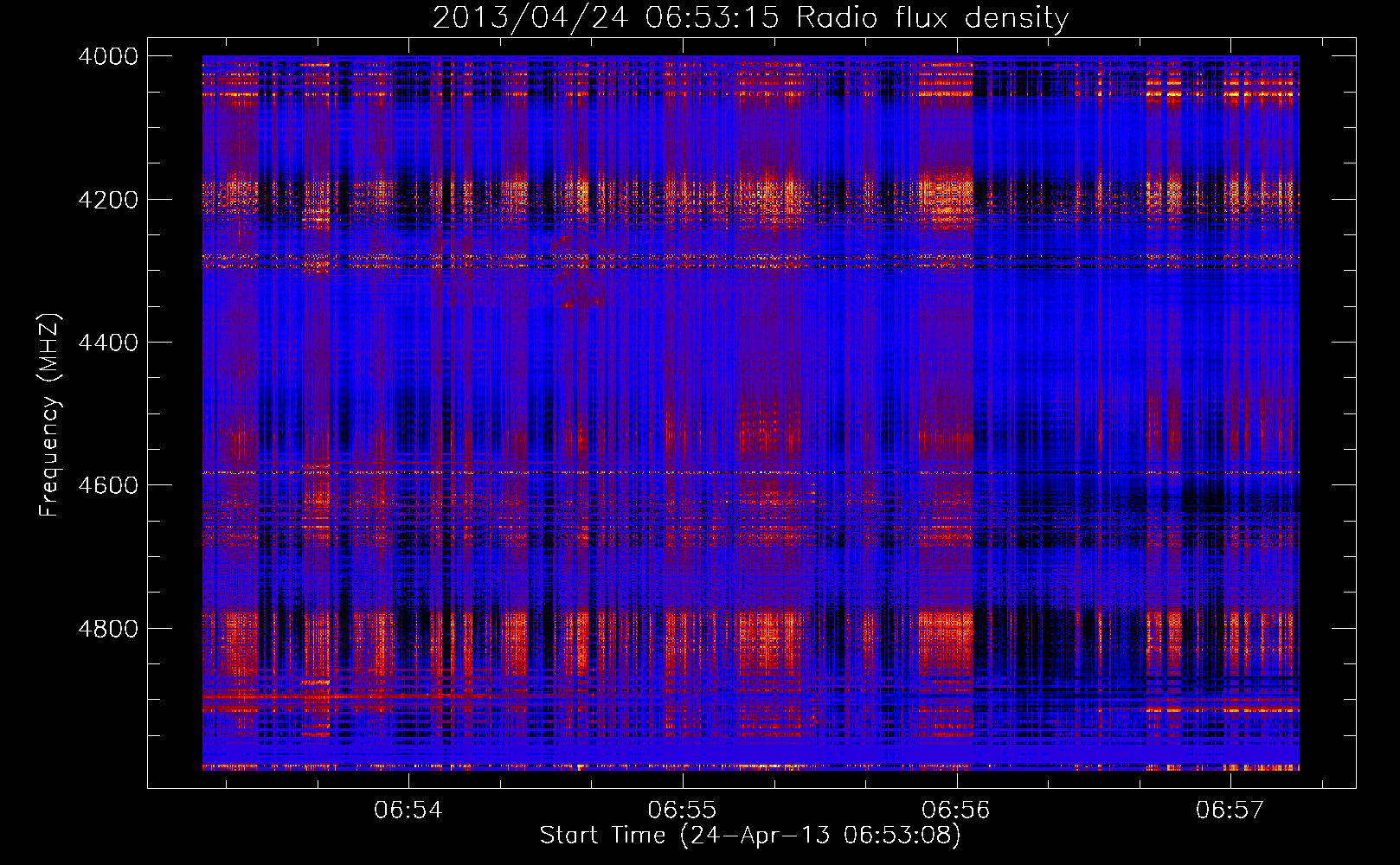Click the "Start Time (24-Apr-13 06:53:08)" axis label
The height and width of the screenshot is (865, 1400).
click(750, 836)
